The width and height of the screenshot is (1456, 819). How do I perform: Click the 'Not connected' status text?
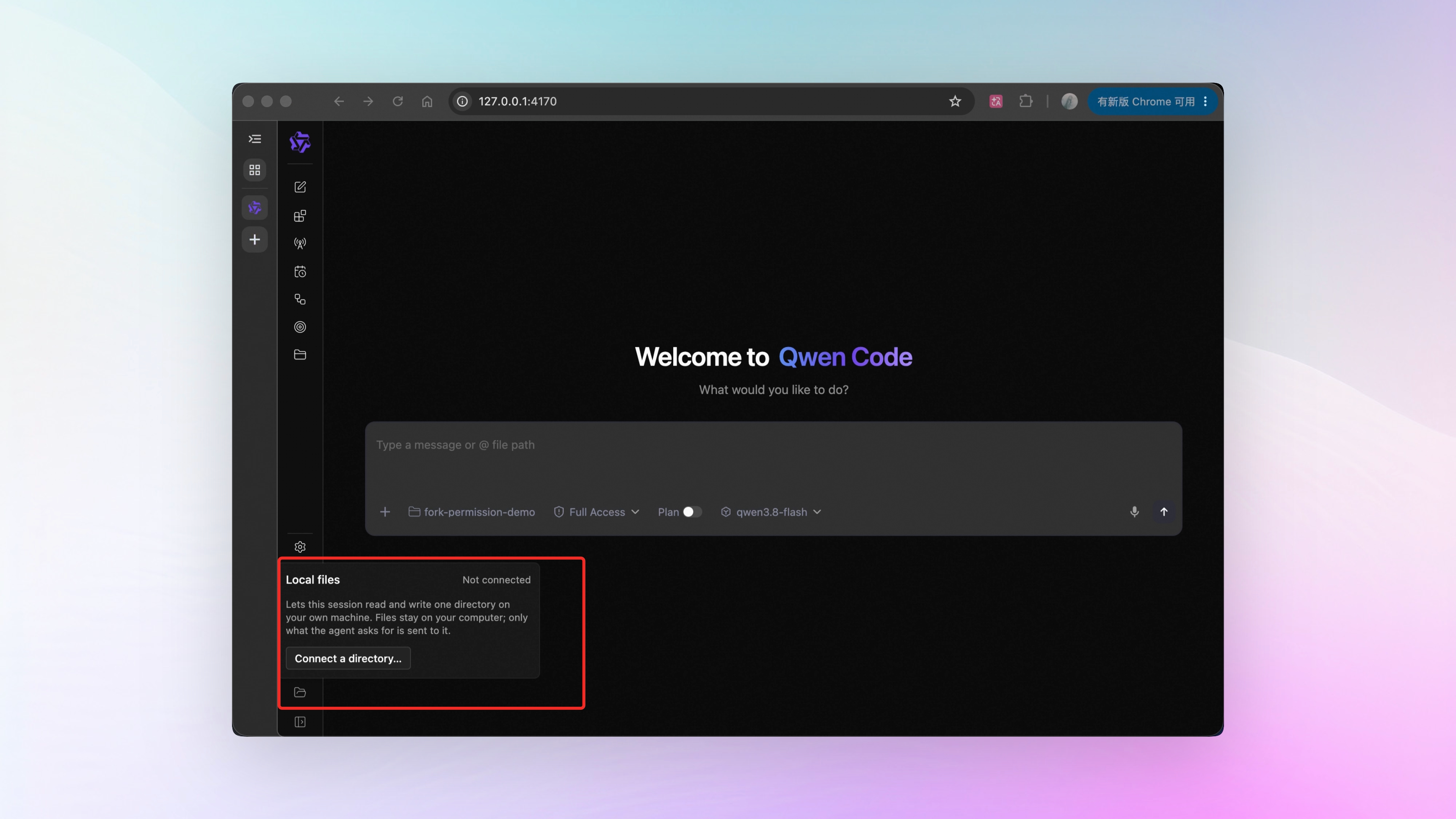pos(496,580)
